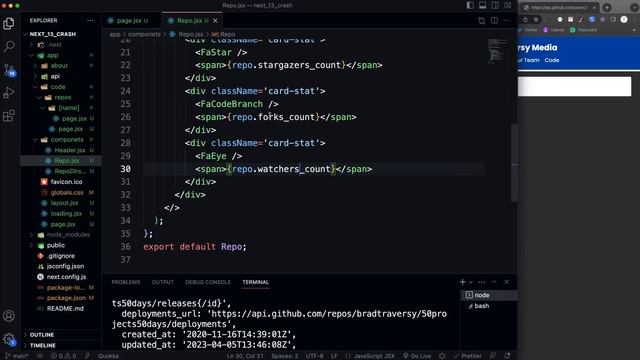
Task: Click the editor minimap preview
Action: coord(497,51)
